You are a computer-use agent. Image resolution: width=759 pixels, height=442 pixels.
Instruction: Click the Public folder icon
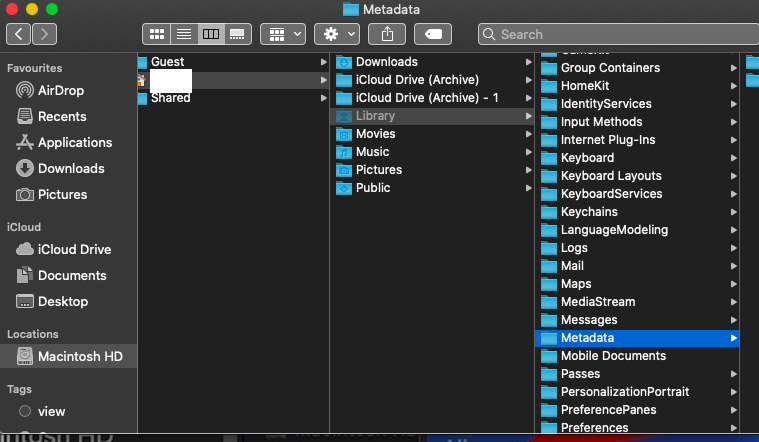[x=344, y=188]
